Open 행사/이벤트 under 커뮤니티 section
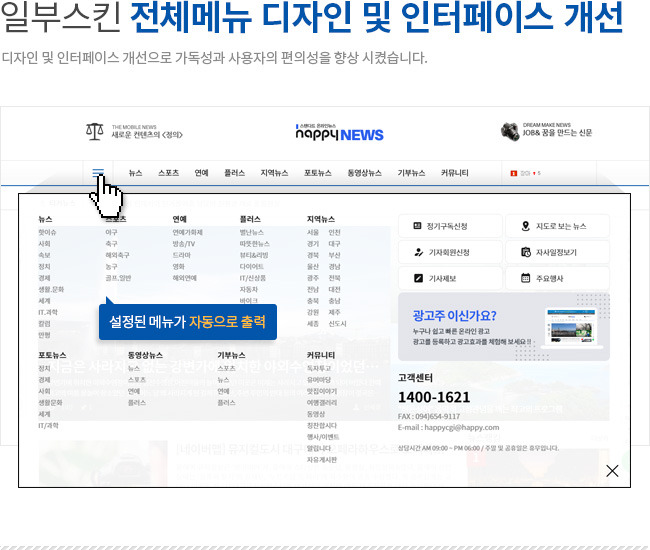 click(323, 437)
